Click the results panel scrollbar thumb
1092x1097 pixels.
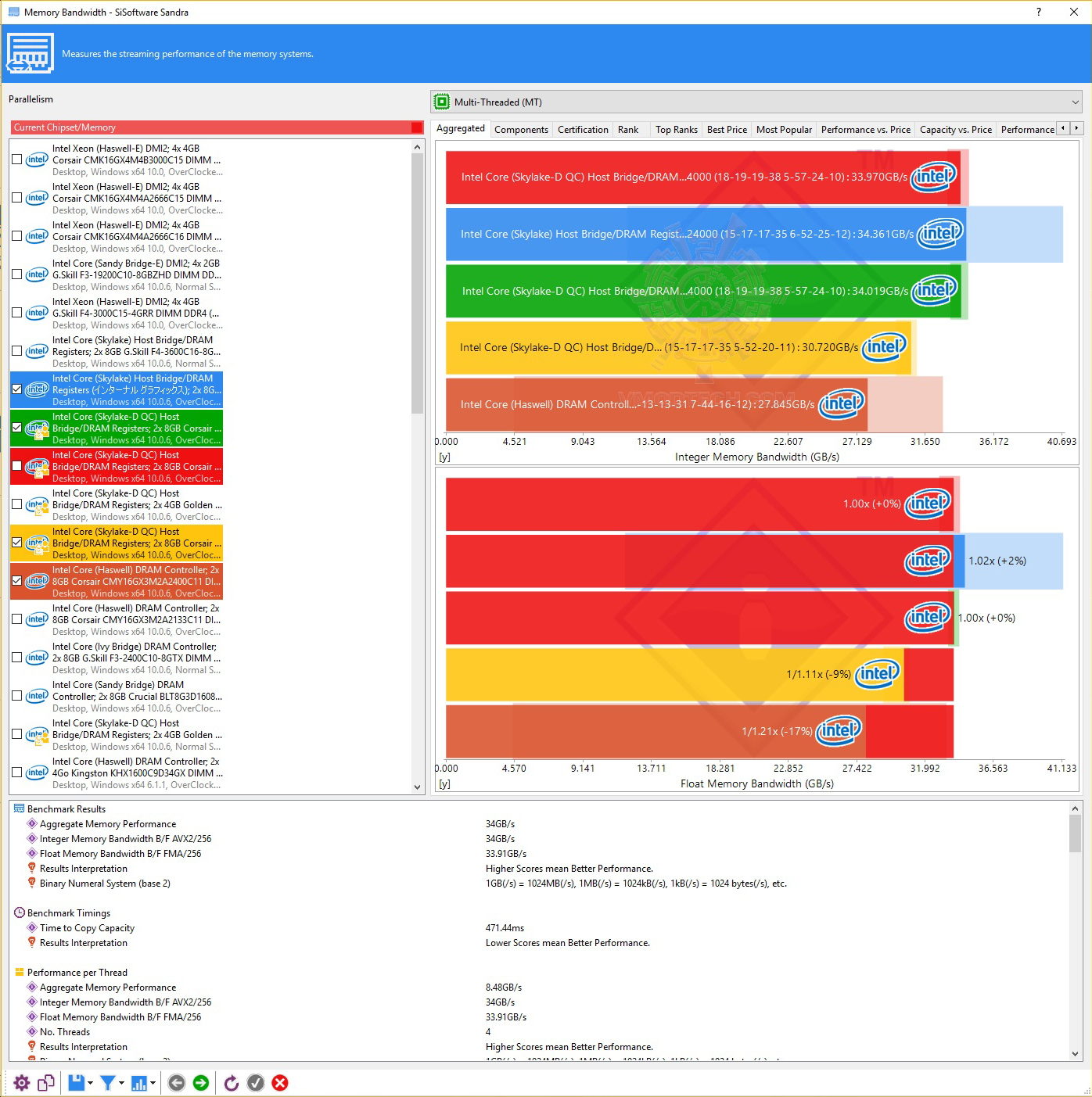(1076, 833)
